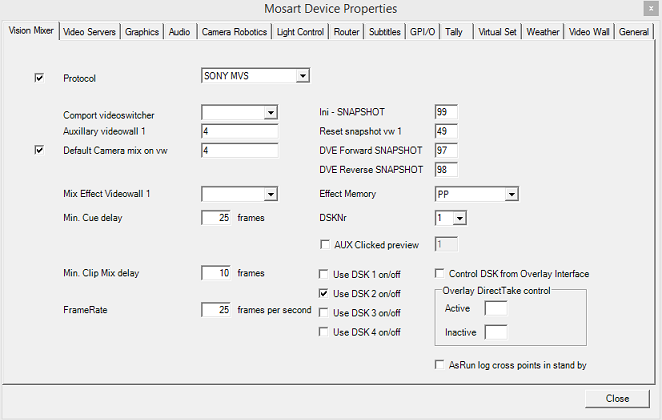Check Control DSK from Overlay Interface
Viewport: 662px width, 420px height.
coord(440,274)
